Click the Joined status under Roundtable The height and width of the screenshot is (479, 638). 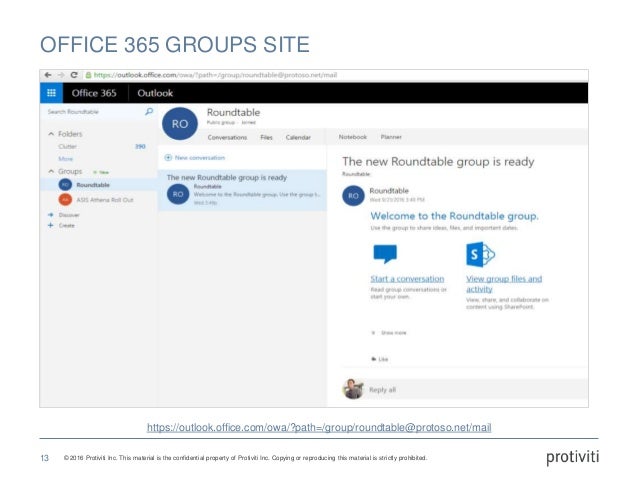click(248, 122)
